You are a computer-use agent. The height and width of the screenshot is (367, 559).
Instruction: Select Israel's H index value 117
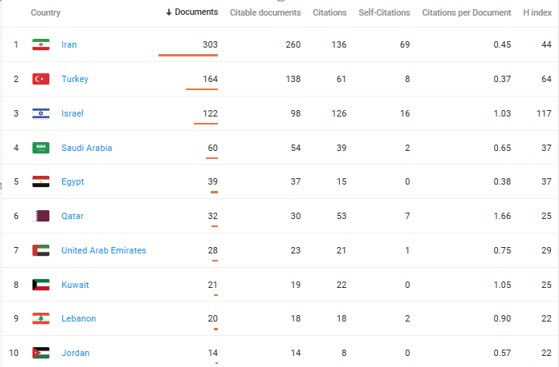tap(544, 113)
